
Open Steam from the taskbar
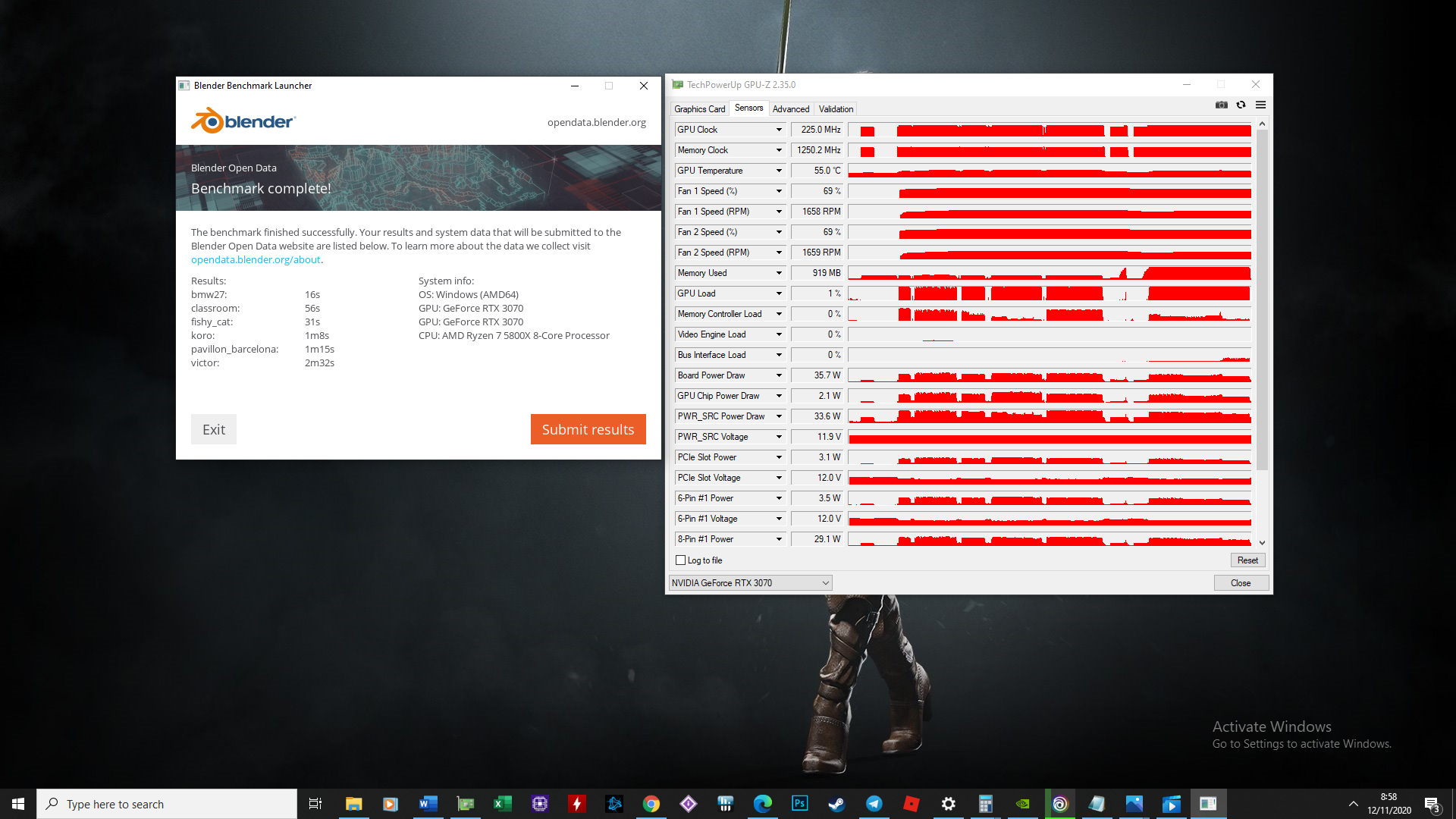pos(836,804)
